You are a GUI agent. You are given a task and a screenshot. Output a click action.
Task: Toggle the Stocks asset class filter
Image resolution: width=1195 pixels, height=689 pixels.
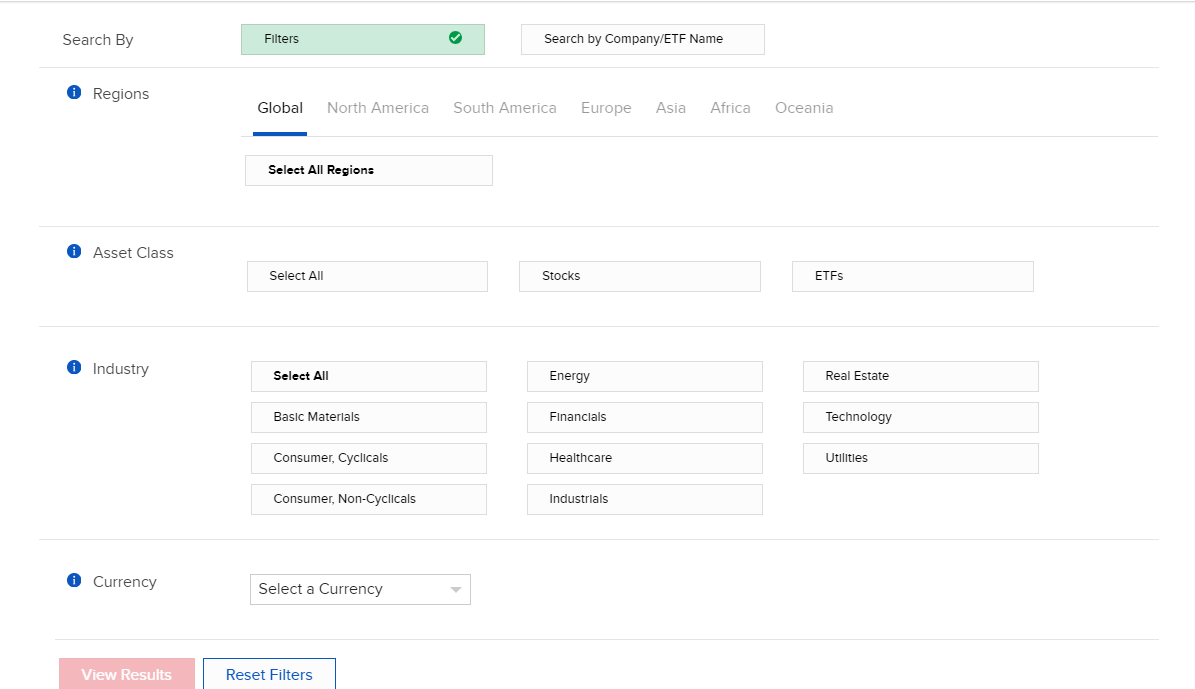(x=639, y=276)
